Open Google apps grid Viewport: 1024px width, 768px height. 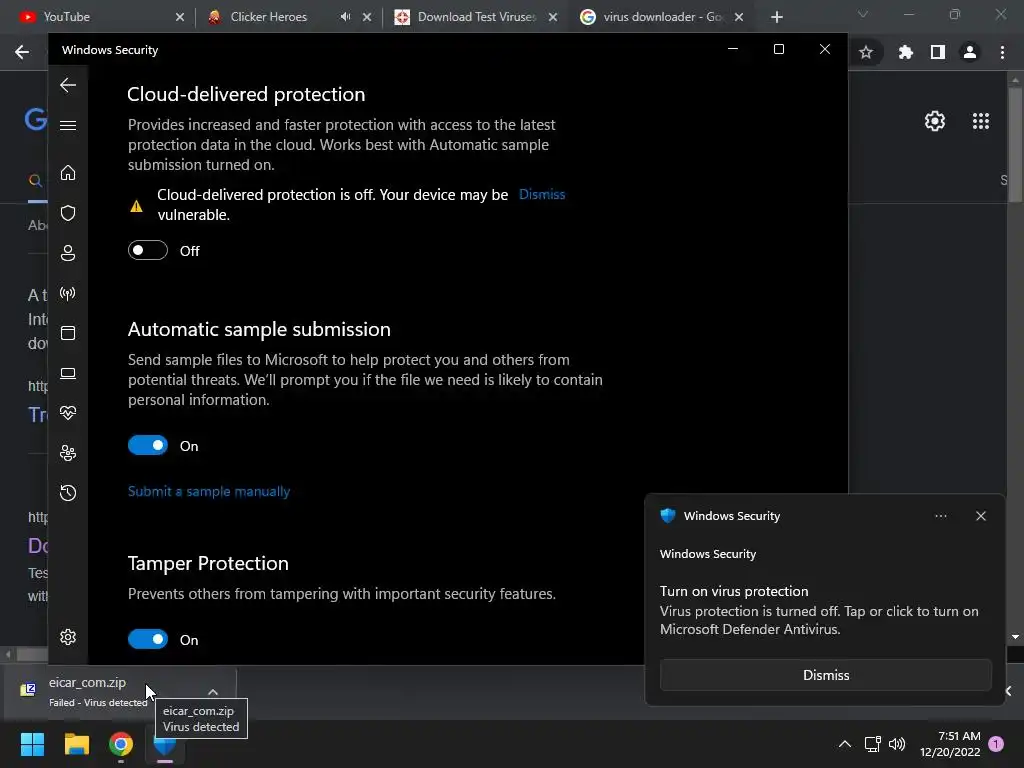pos(981,121)
